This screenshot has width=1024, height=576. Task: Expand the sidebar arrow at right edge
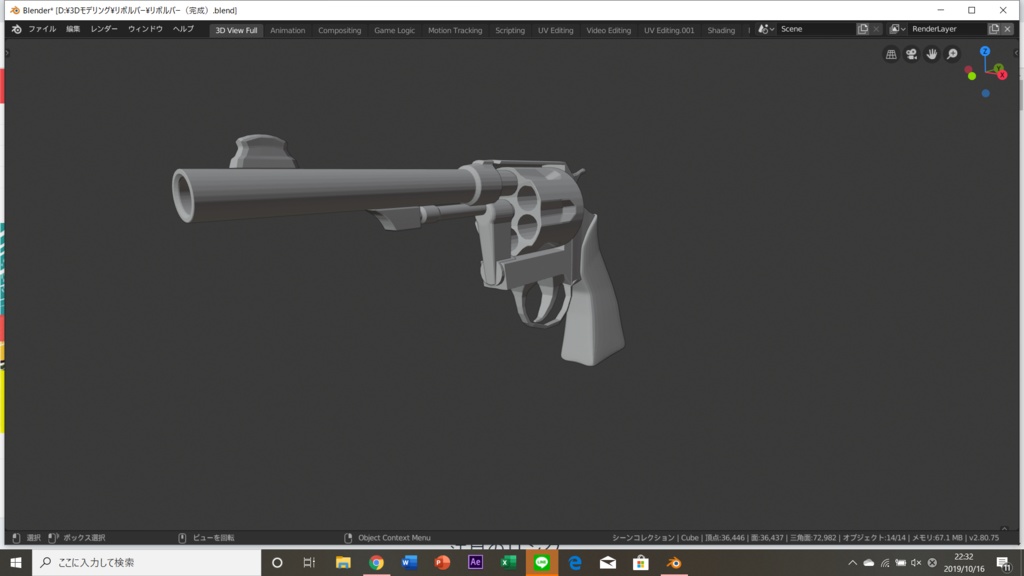pyautogui.click(x=1016, y=53)
